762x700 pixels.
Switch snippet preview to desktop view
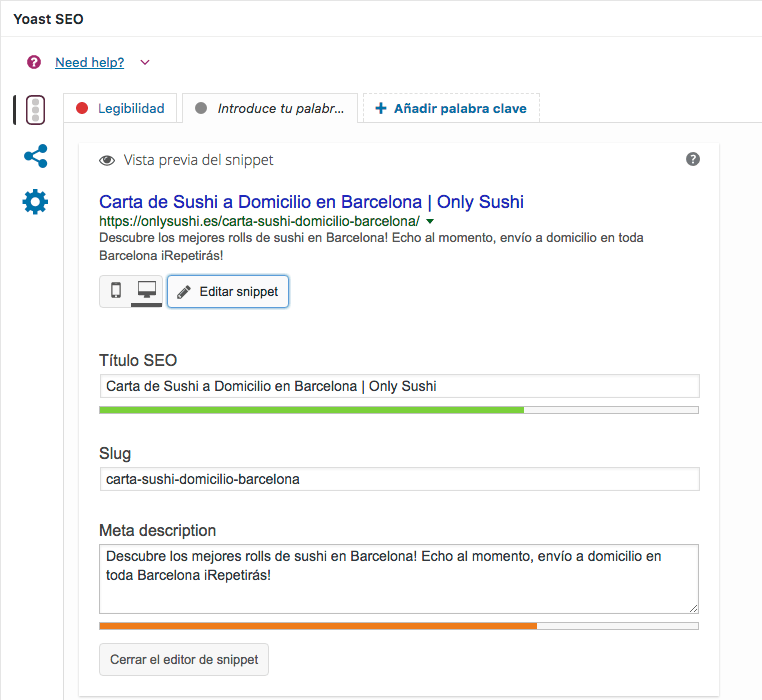coord(147,291)
